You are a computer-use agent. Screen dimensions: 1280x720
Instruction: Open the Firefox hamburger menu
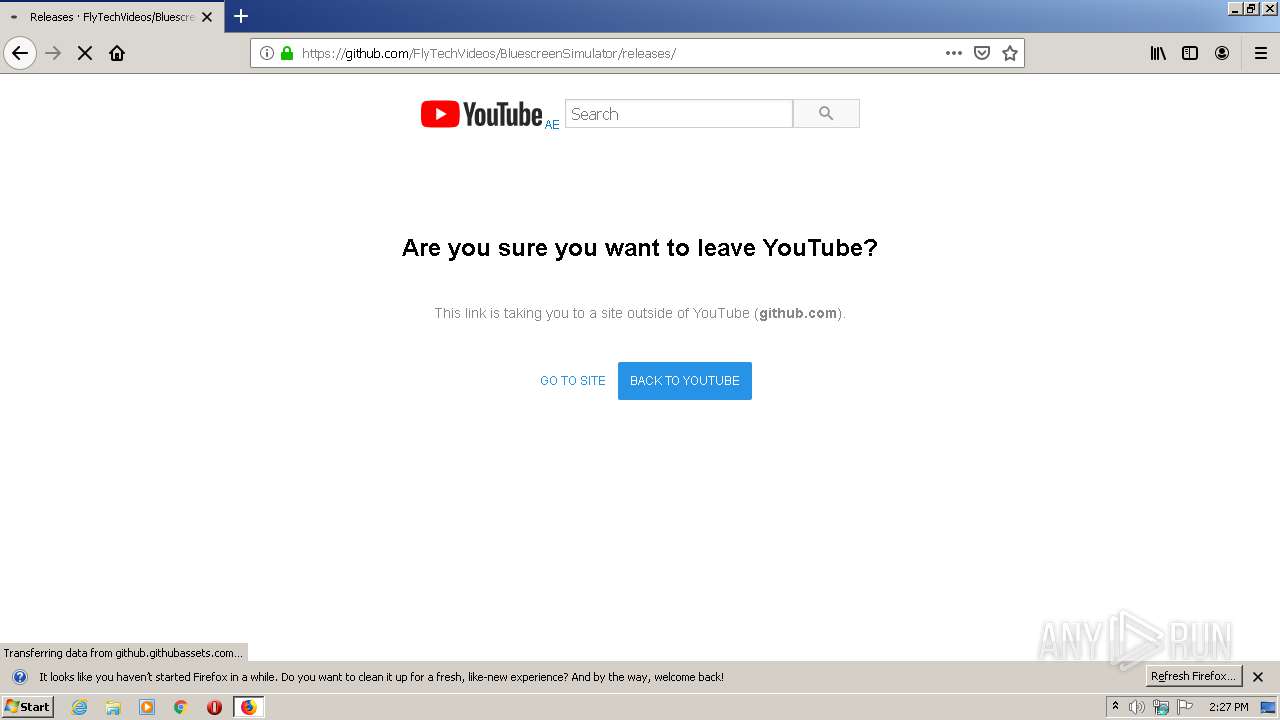coord(1260,53)
